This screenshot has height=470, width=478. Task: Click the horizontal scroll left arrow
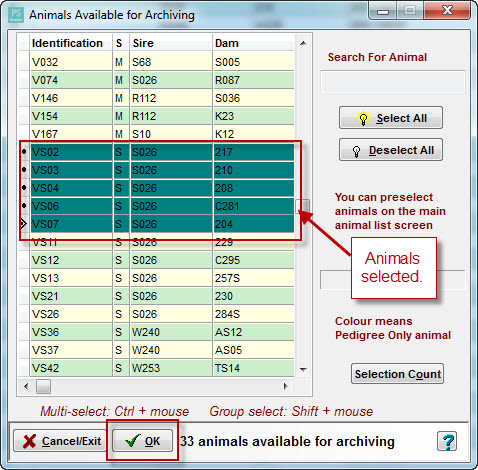[x=26, y=386]
